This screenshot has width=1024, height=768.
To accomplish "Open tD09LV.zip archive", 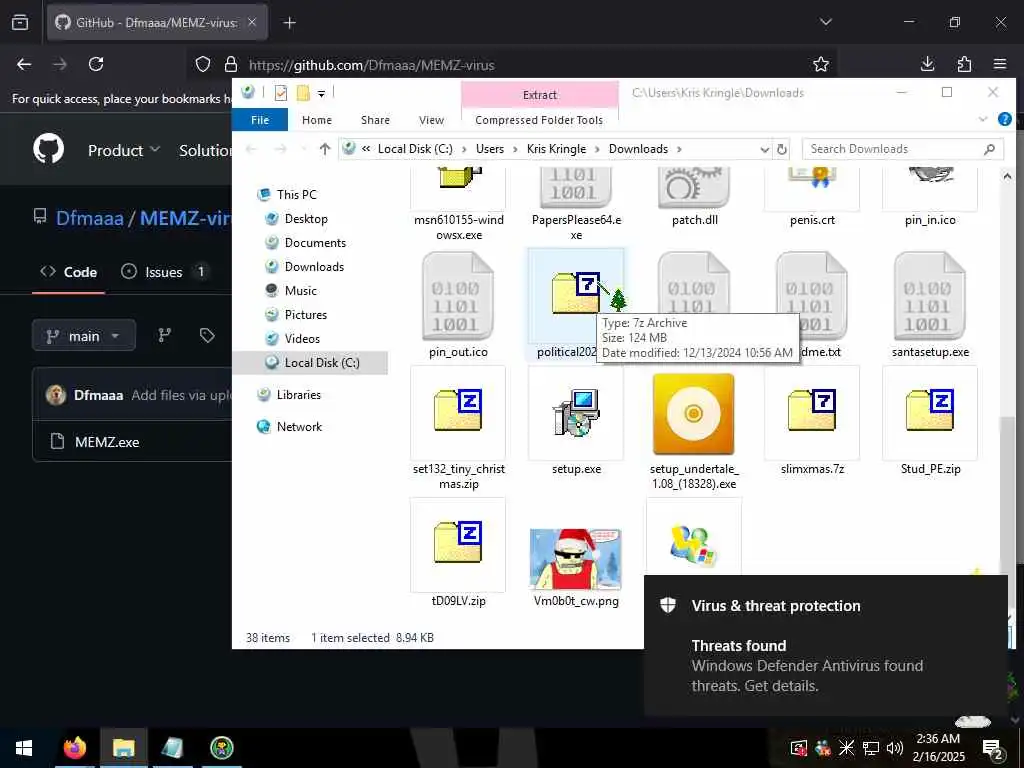I will (458, 553).
